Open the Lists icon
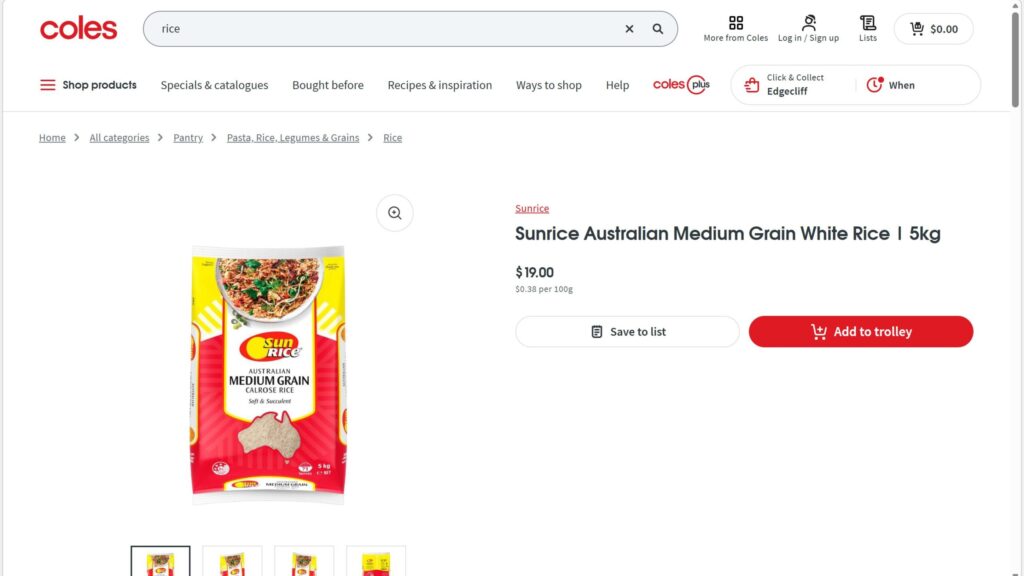1024x576 pixels. 868,28
